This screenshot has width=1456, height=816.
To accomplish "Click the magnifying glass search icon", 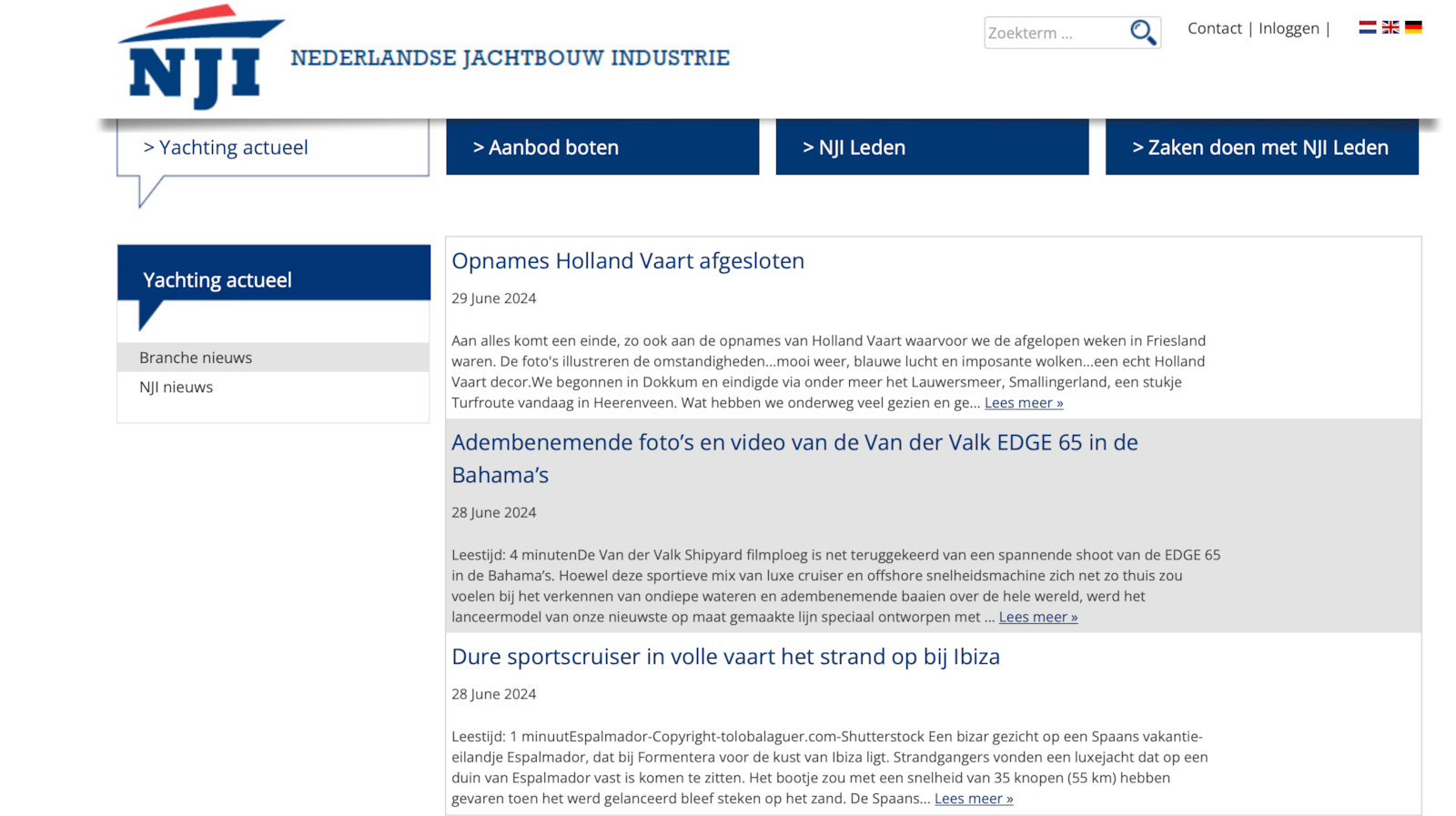I will (1142, 32).
